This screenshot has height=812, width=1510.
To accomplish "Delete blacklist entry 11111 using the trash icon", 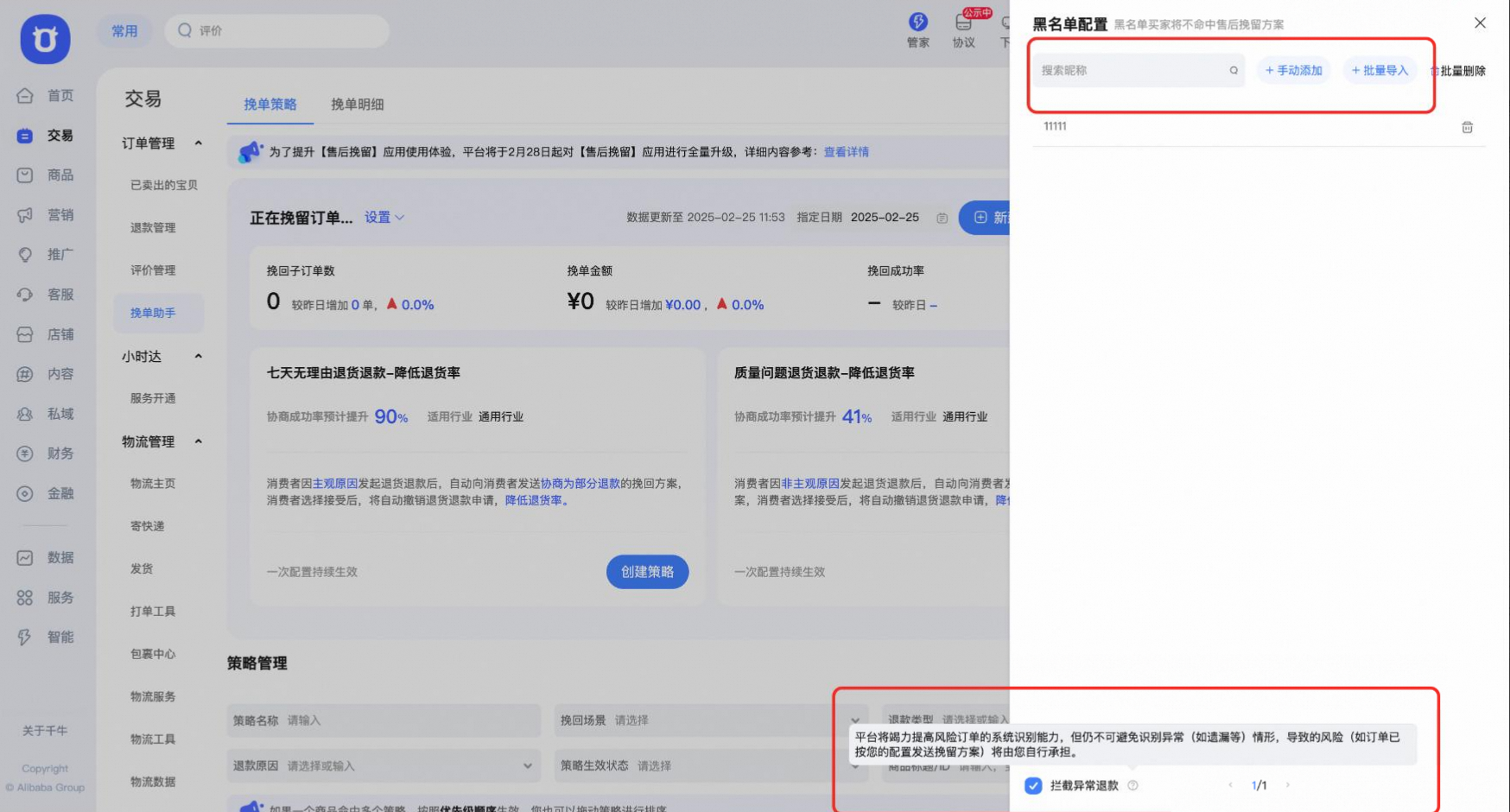I will (x=1466, y=126).
